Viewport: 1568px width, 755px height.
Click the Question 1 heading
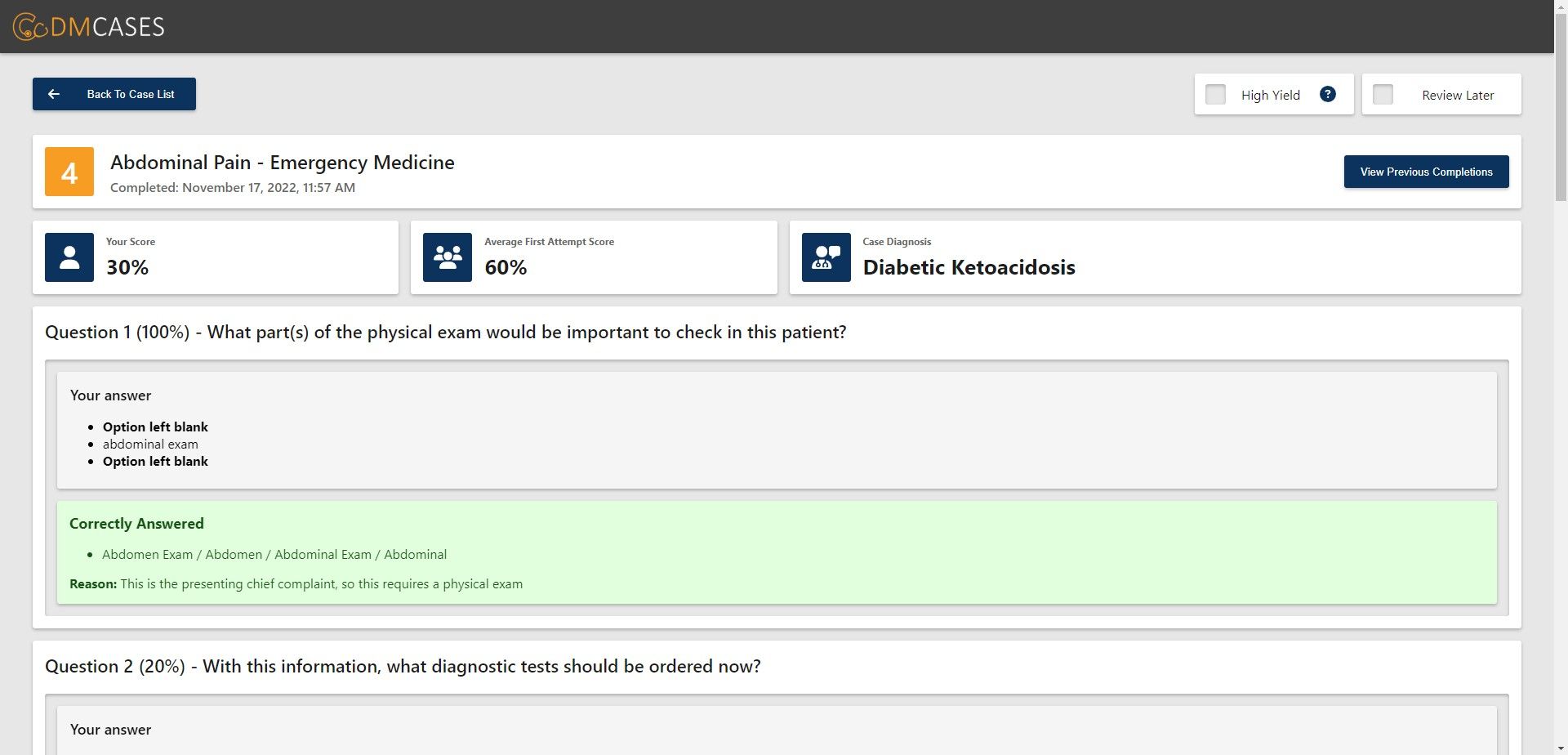tap(445, 333)
